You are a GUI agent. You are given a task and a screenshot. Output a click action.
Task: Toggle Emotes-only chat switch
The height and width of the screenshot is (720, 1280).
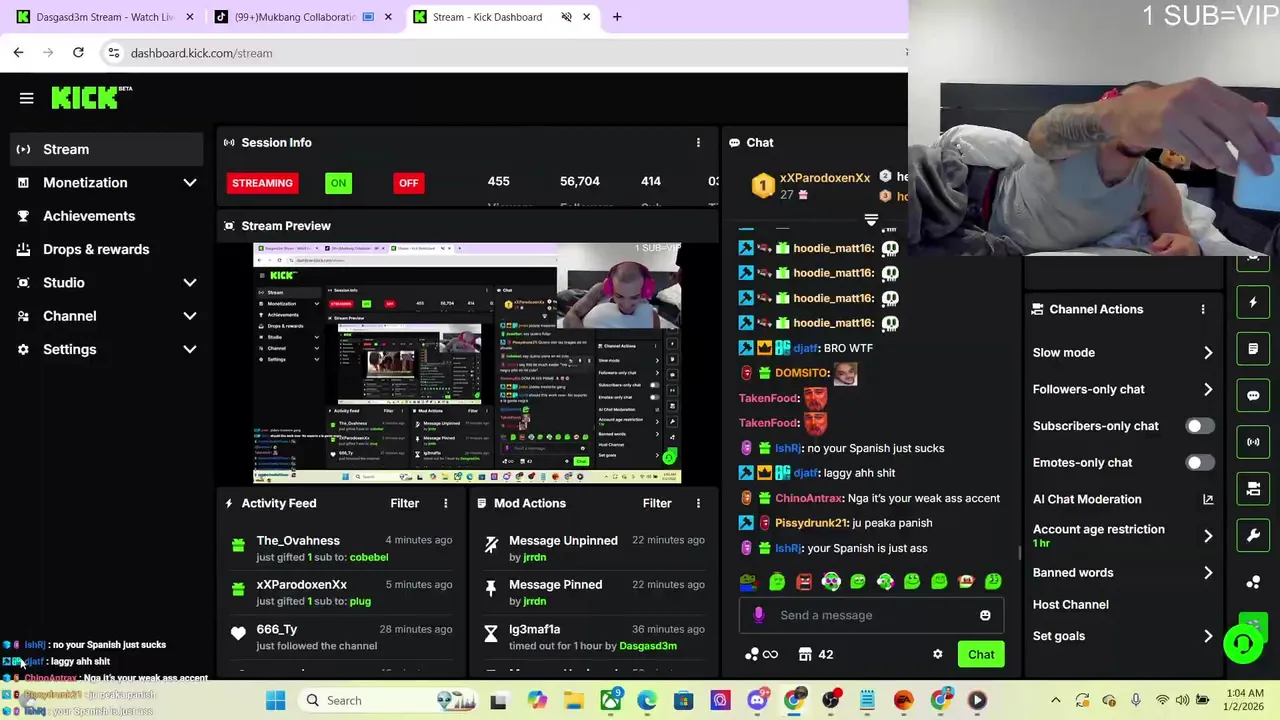pos(1199,463)
